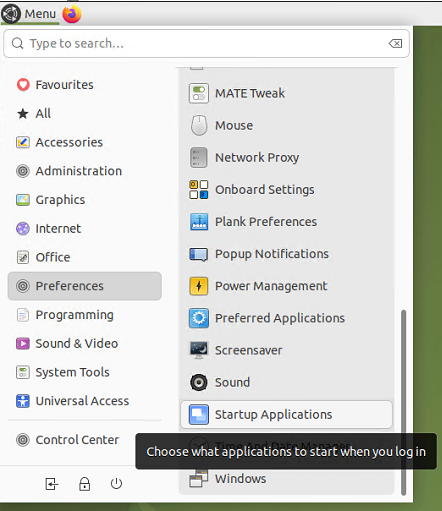The width and height of the screenshot is (442, 511).
Task: Click the 'Popup Notifications' label
Action: click(272, 254)
